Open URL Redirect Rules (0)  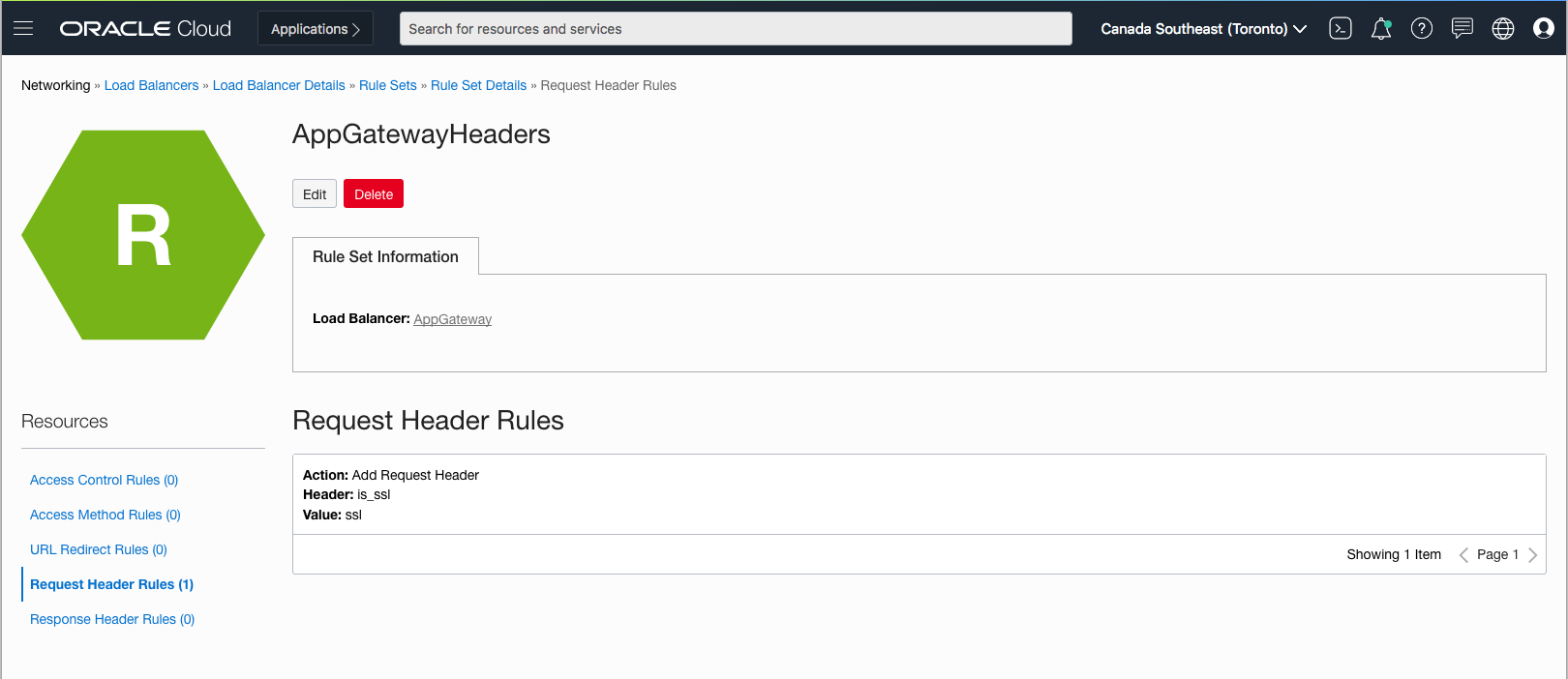pyautogui.click(x=99, y=549)
